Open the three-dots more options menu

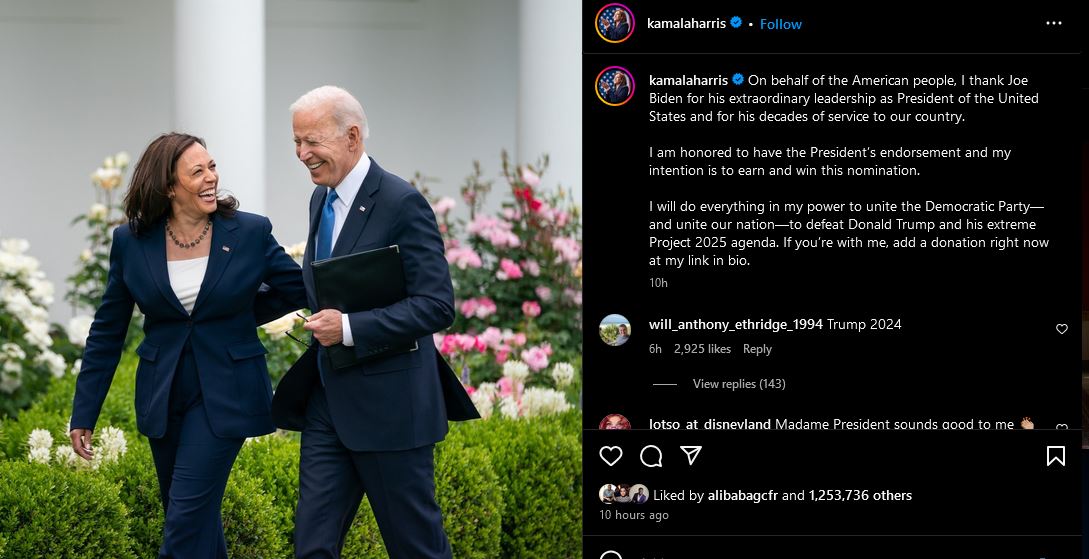(x=1054, y=23)
